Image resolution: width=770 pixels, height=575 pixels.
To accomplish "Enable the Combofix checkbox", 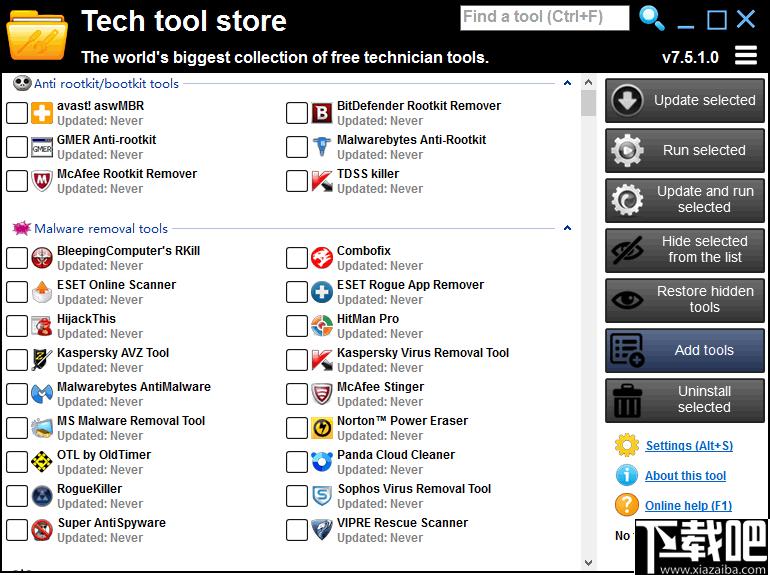I will click(297, 258).
